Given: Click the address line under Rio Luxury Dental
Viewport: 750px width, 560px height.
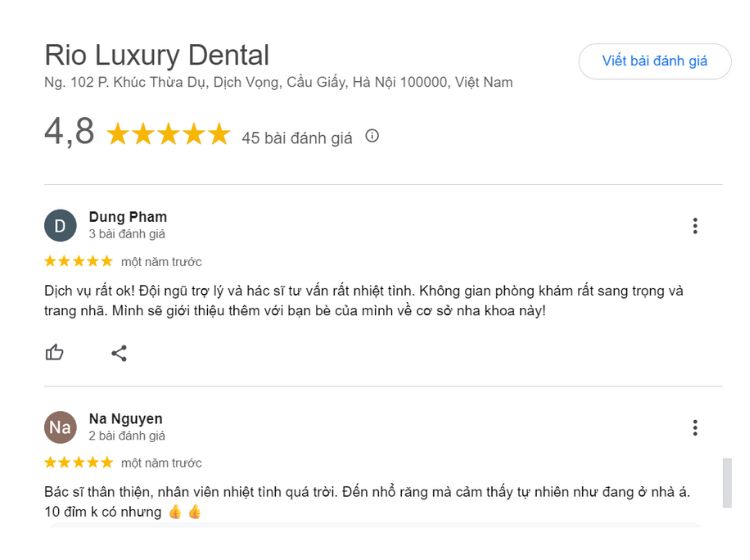Looking at the screenshot, I should [279, 82].
